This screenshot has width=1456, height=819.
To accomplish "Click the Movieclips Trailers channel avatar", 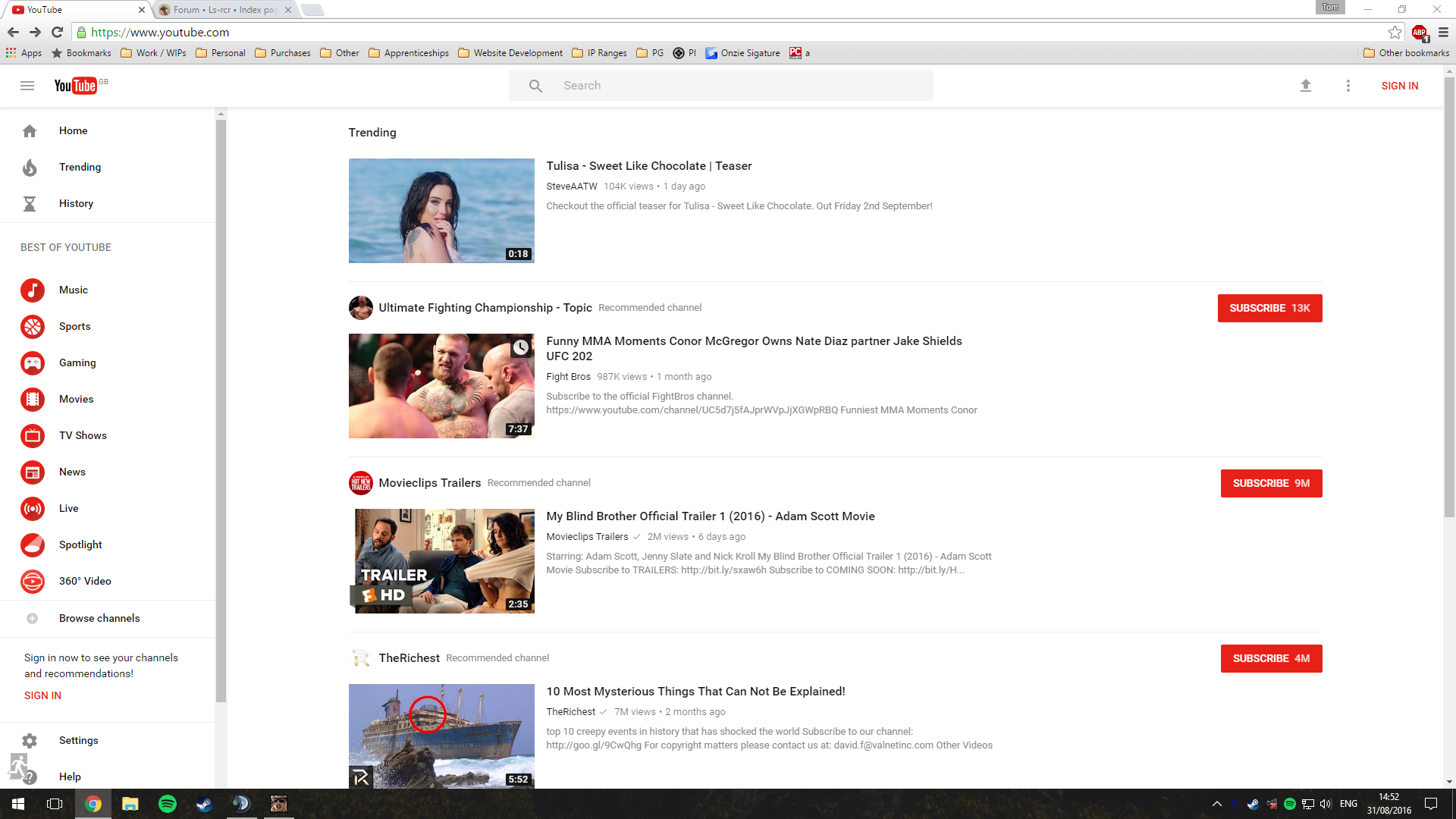I will click(x=361, y=483).
